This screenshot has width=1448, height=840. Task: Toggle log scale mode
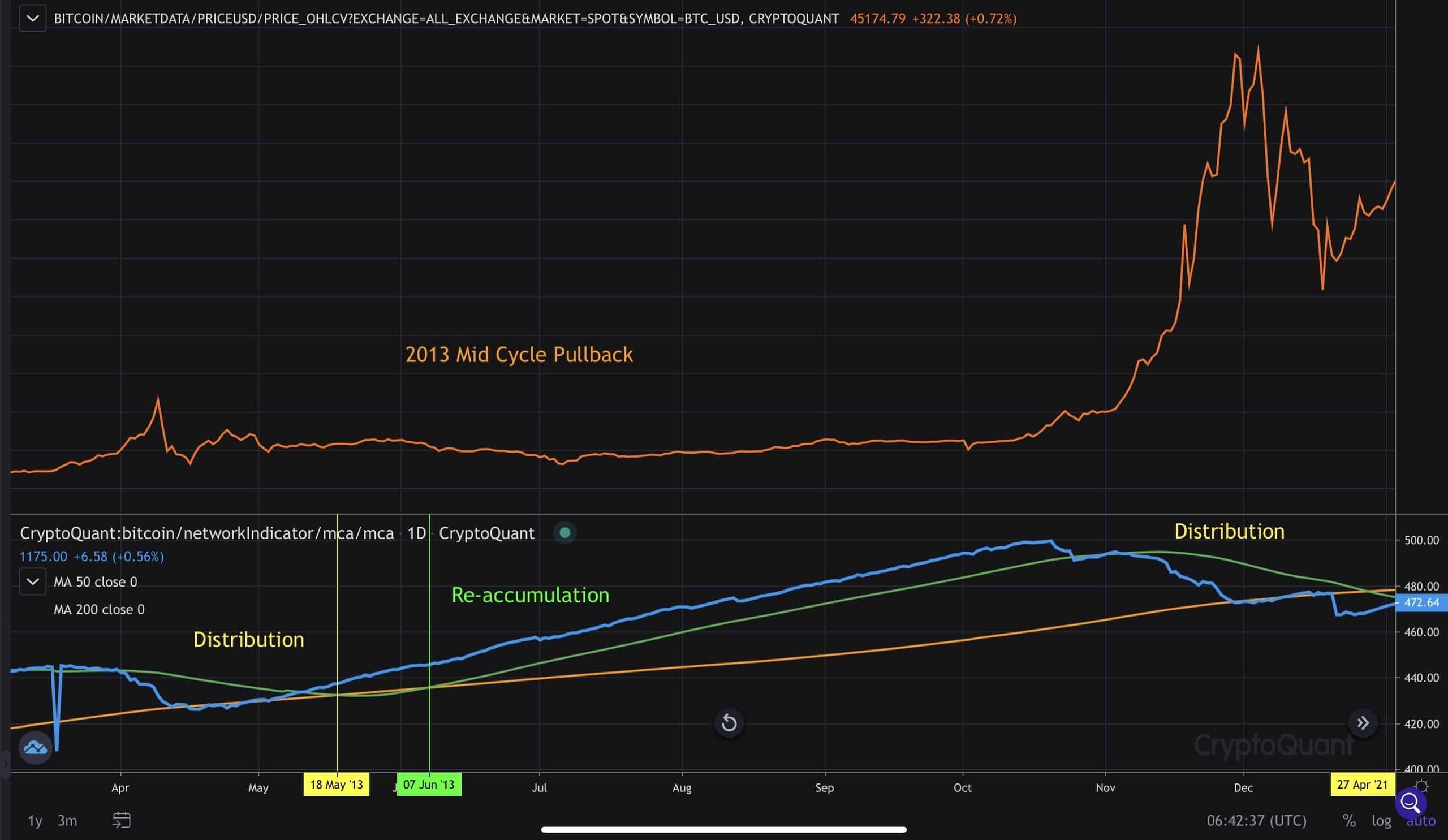1381,820
